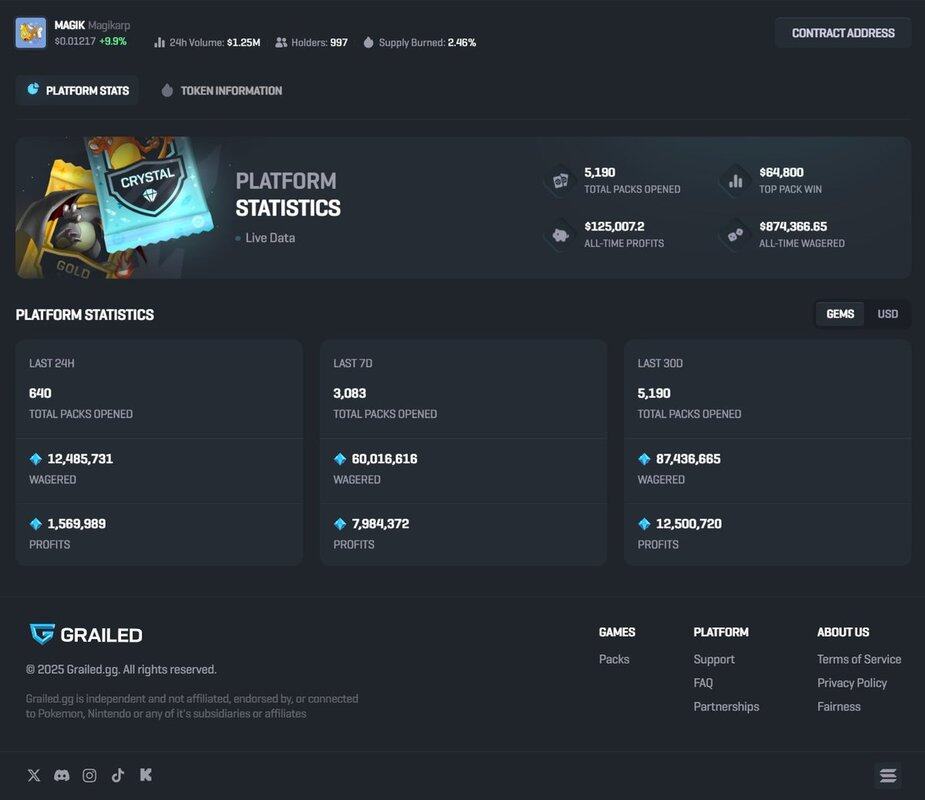
Task: Open the FAQ link
Action: pos(703,683)
